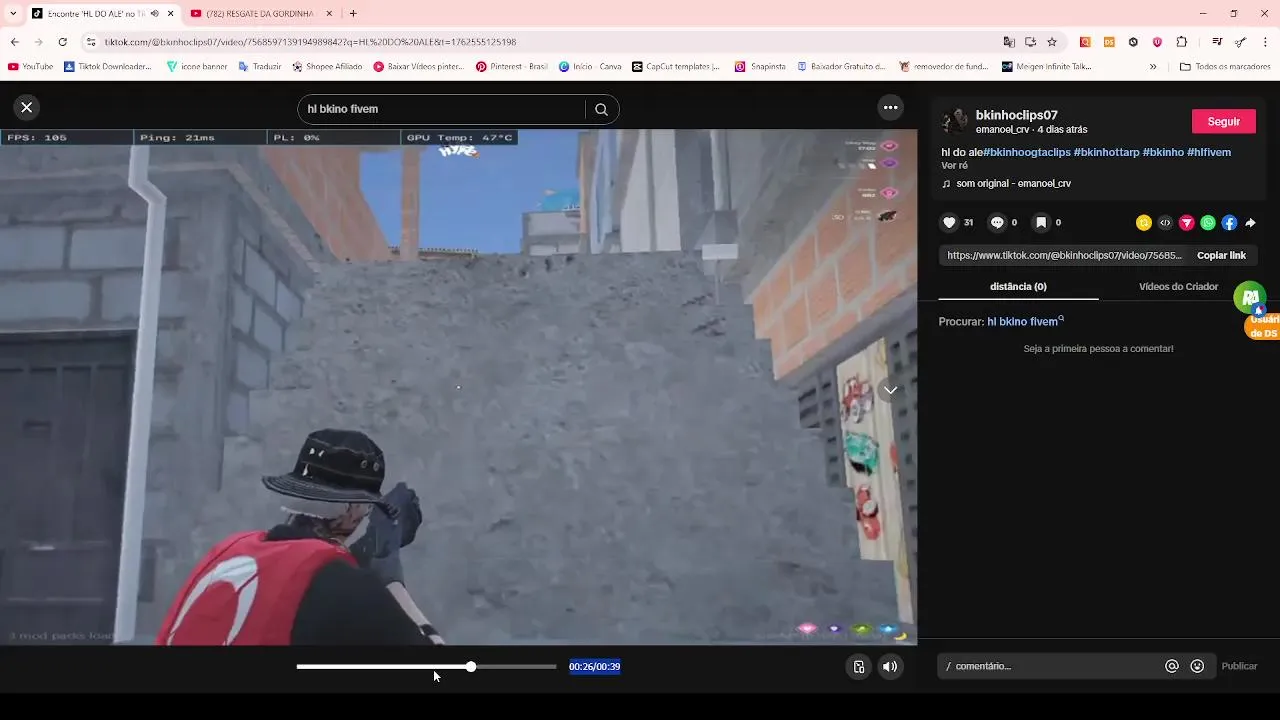Open the YouTube bookmark
The width and height of the screenshot is (1280, 720).
[30, 67]
